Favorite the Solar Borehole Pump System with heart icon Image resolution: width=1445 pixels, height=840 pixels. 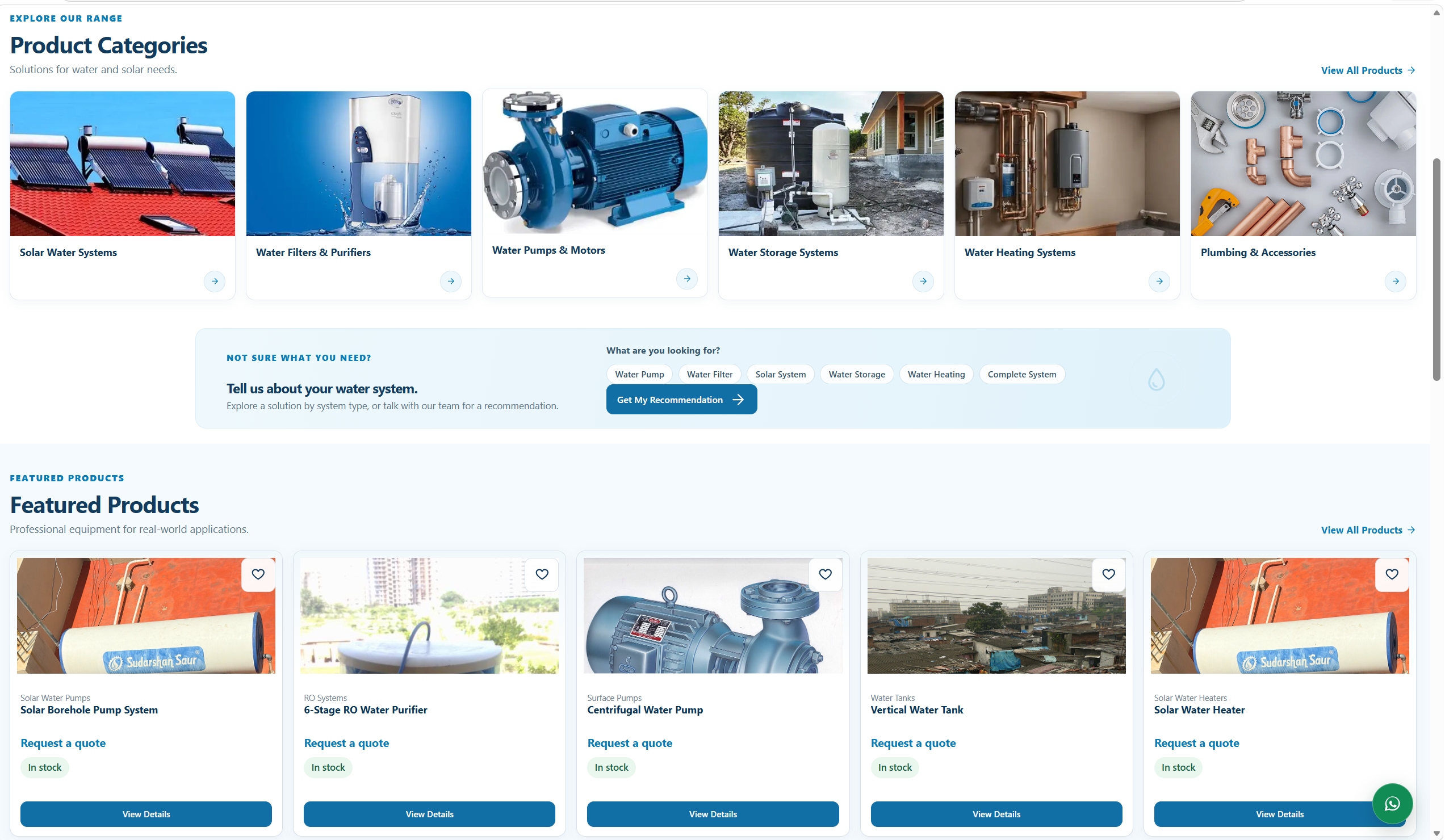(258, 574)
